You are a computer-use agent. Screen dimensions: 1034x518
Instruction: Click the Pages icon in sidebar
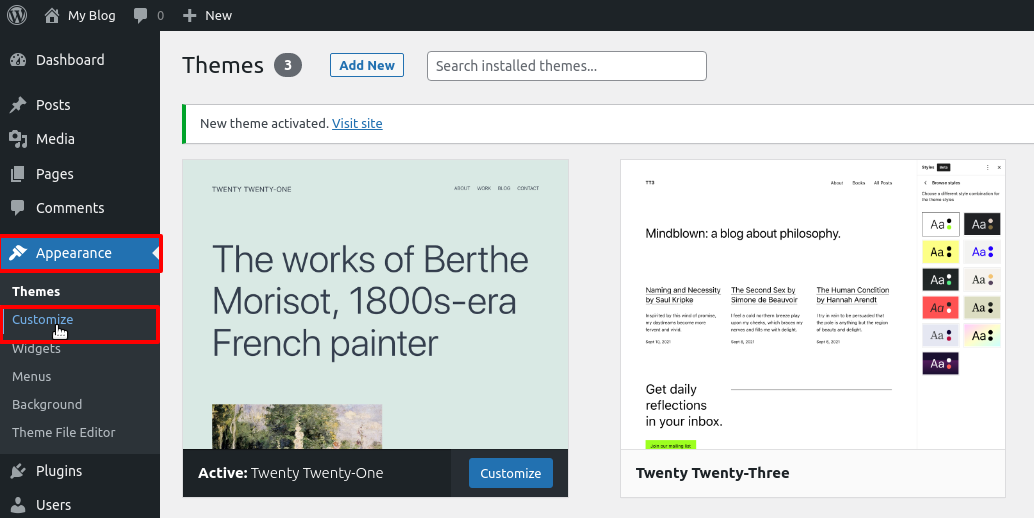18,174
